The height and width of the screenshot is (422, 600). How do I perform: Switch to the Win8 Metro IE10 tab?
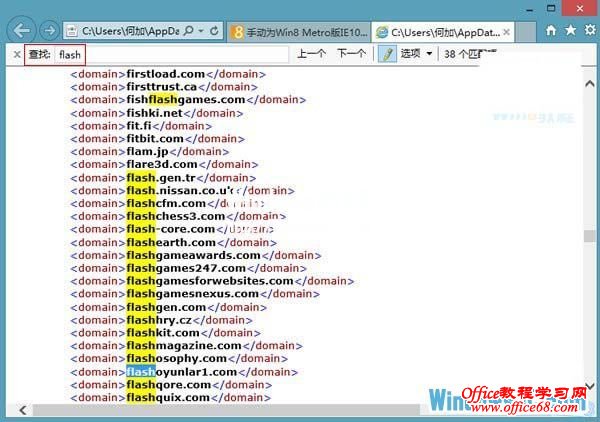click(299, 33)
